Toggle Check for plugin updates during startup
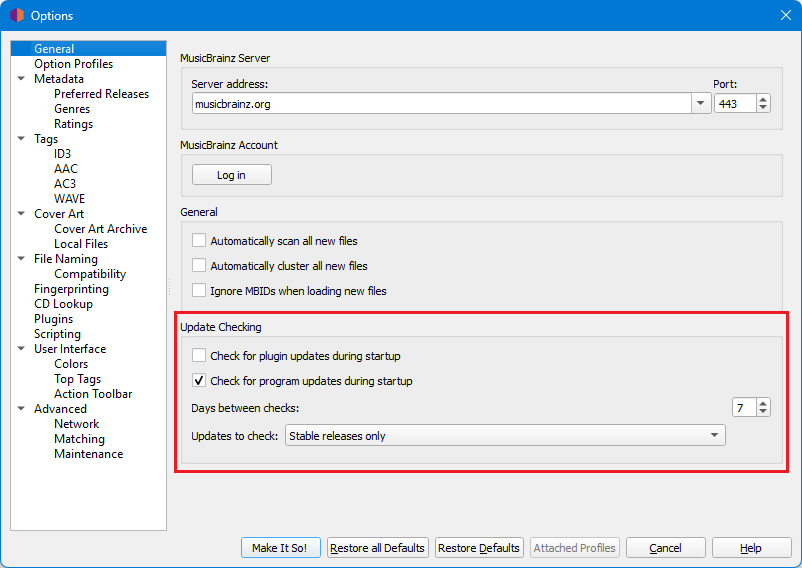802x568 pixels. click(x=199, y=356)
